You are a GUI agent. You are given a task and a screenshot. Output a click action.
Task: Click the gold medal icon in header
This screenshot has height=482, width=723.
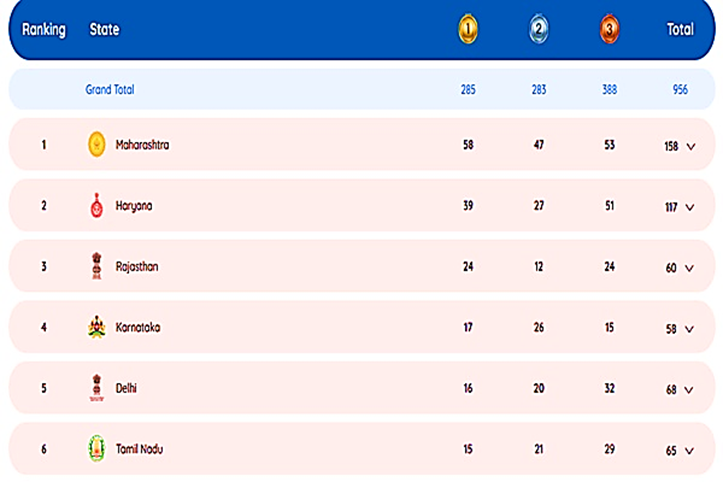point(468,30)
